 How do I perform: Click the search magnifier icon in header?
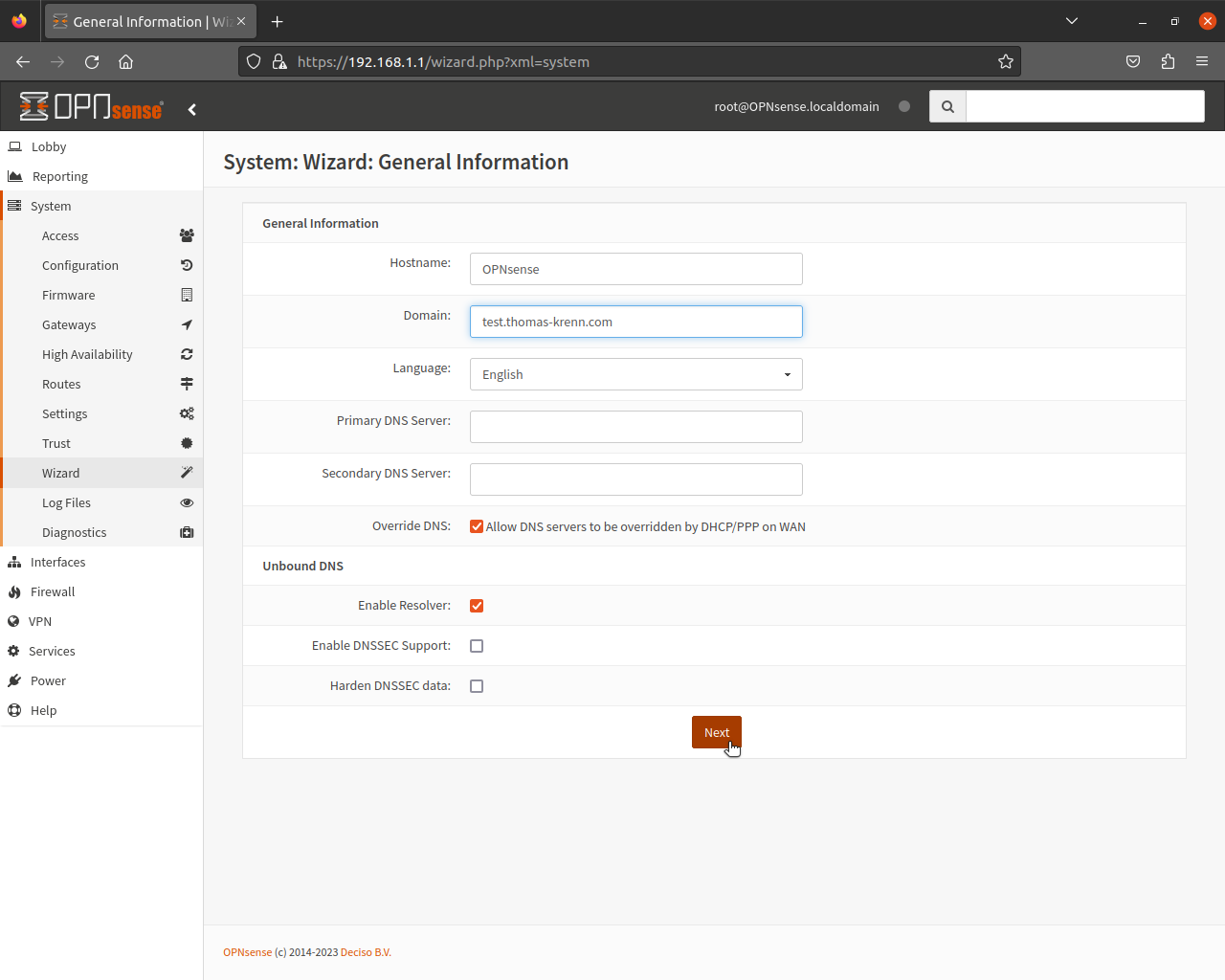point(947,106)
